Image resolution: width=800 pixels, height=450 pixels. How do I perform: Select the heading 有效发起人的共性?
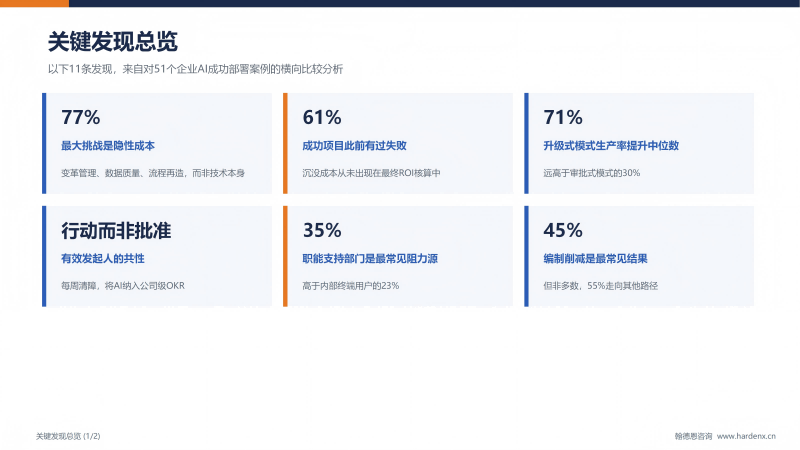coord(103,259)
